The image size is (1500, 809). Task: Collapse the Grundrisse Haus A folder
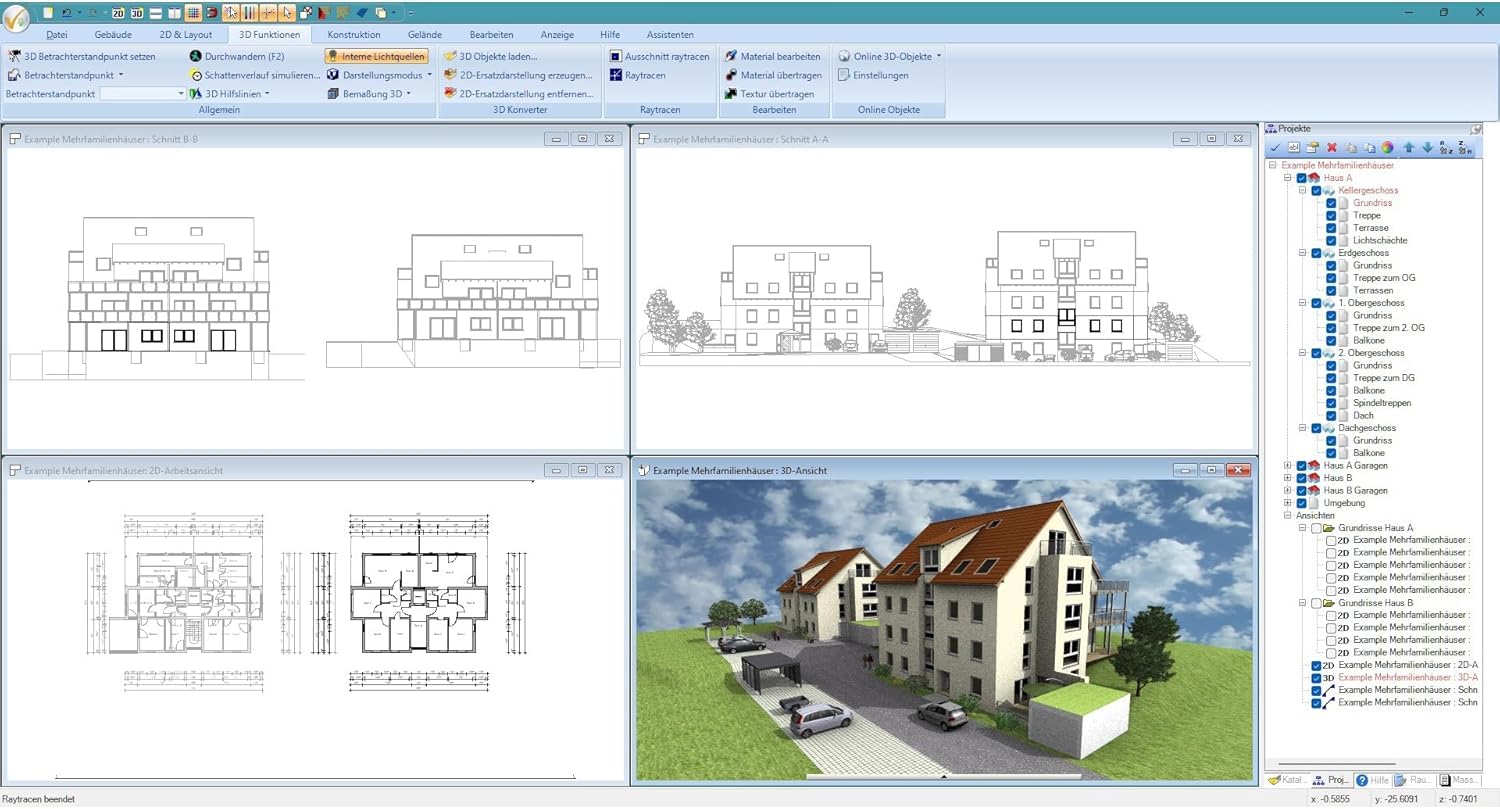coord(1303,528)
